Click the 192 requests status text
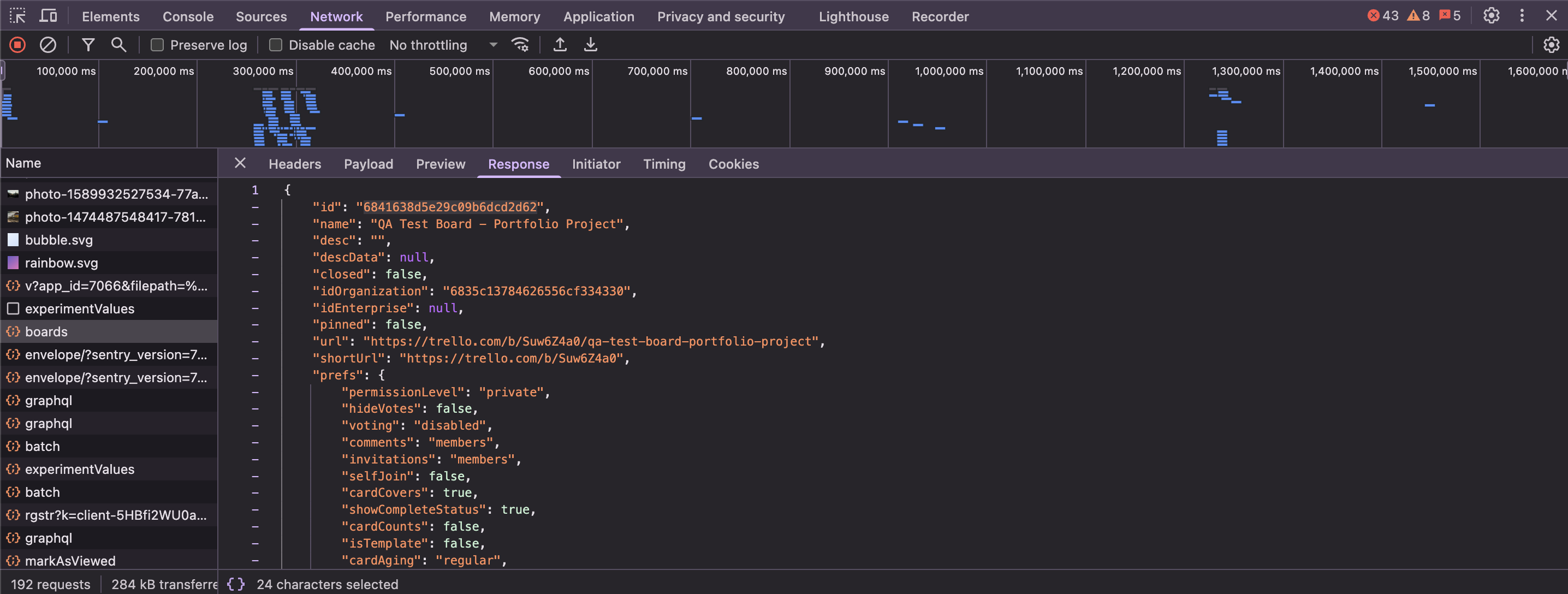The image size is (1568, 594). click(x=51, y=584)
